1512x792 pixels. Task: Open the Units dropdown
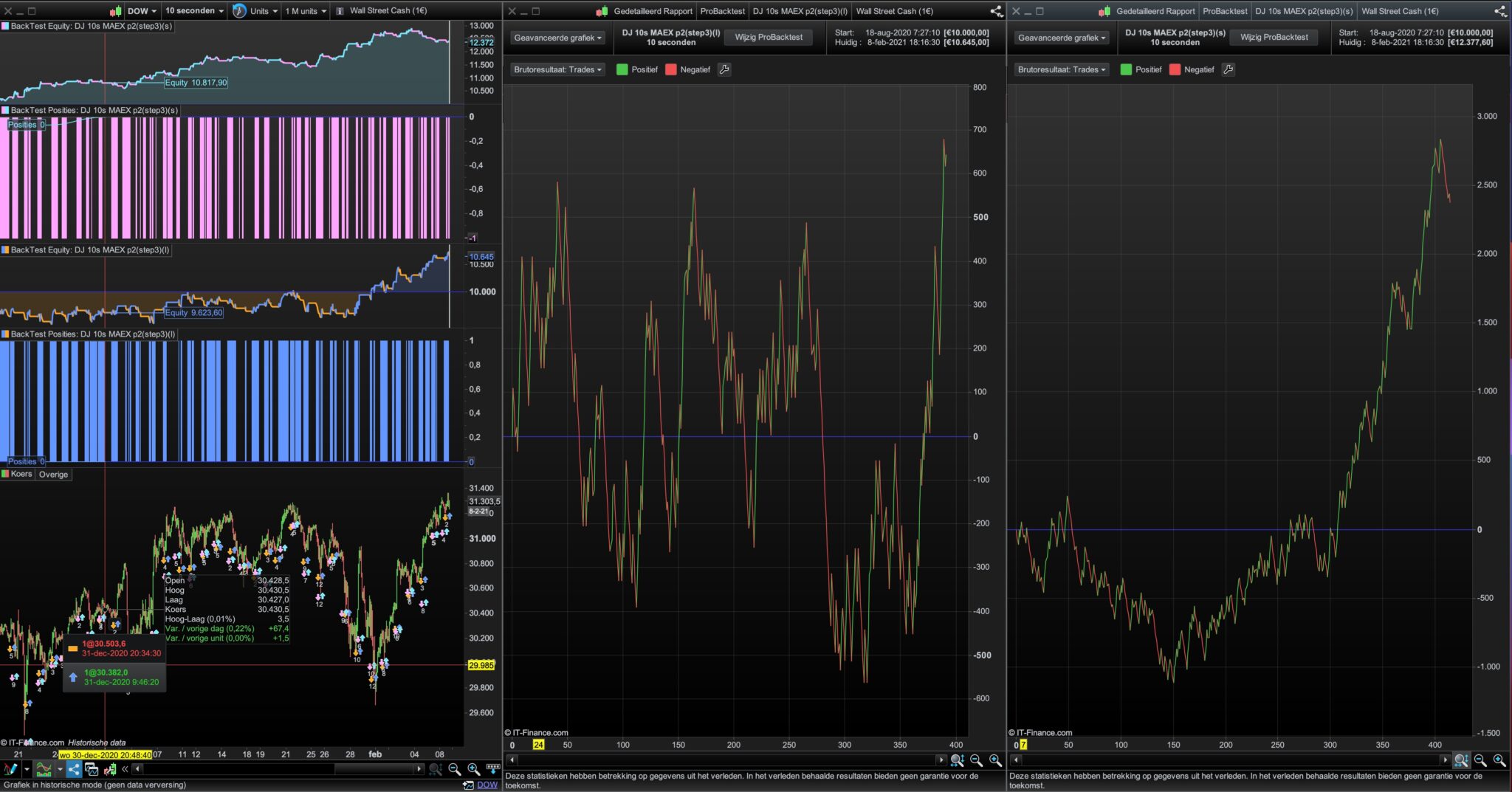coord(264,11)
